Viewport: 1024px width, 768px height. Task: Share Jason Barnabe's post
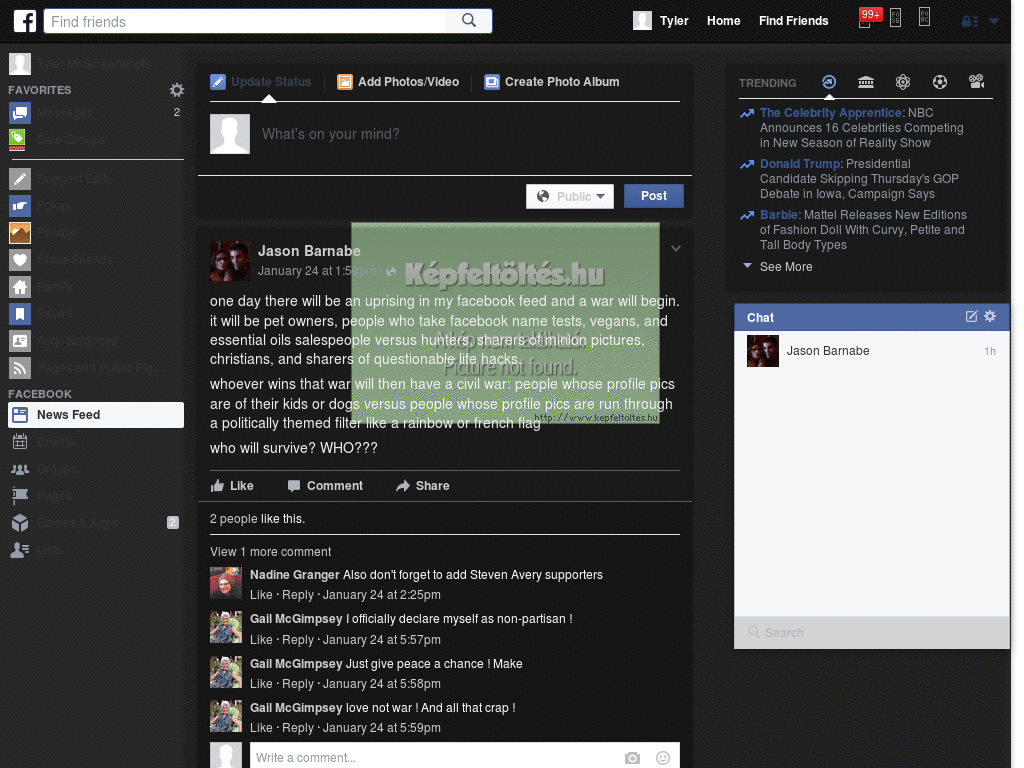click(423, 486)
